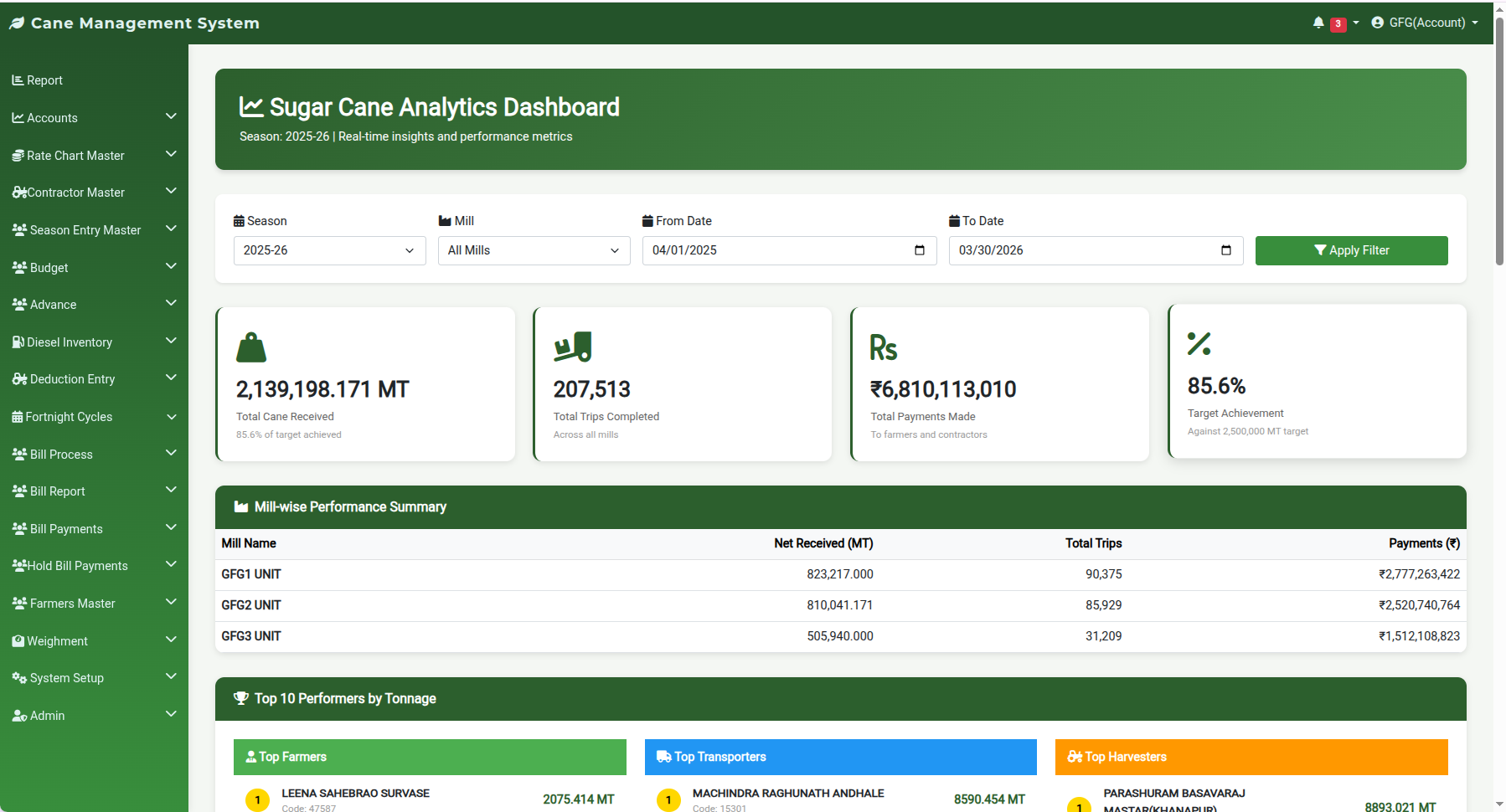
Task: Click the Total Cane Received weight icon
Action: tap(251, 347)
